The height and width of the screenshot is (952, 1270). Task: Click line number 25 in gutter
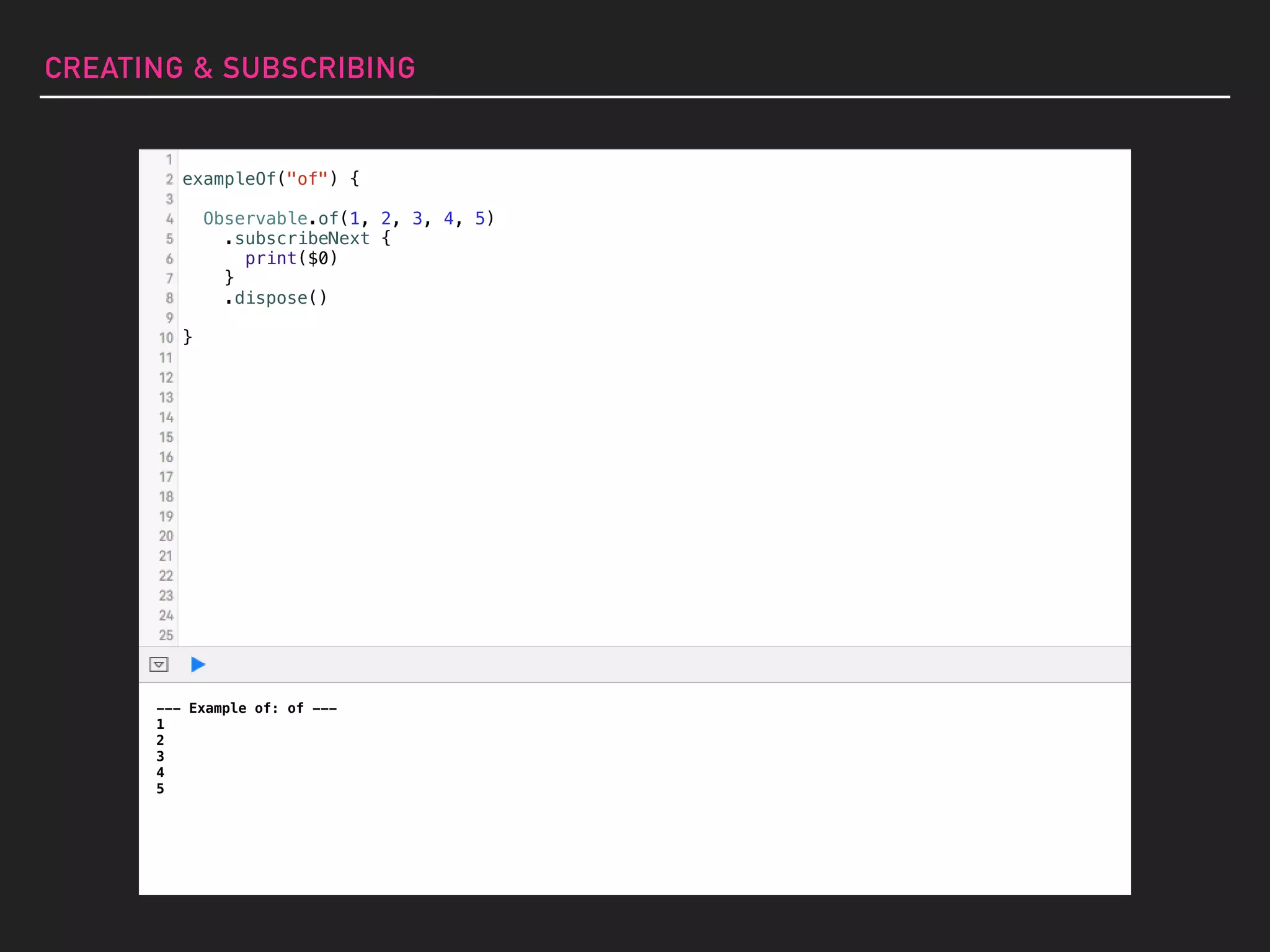(x=166, y=635)
